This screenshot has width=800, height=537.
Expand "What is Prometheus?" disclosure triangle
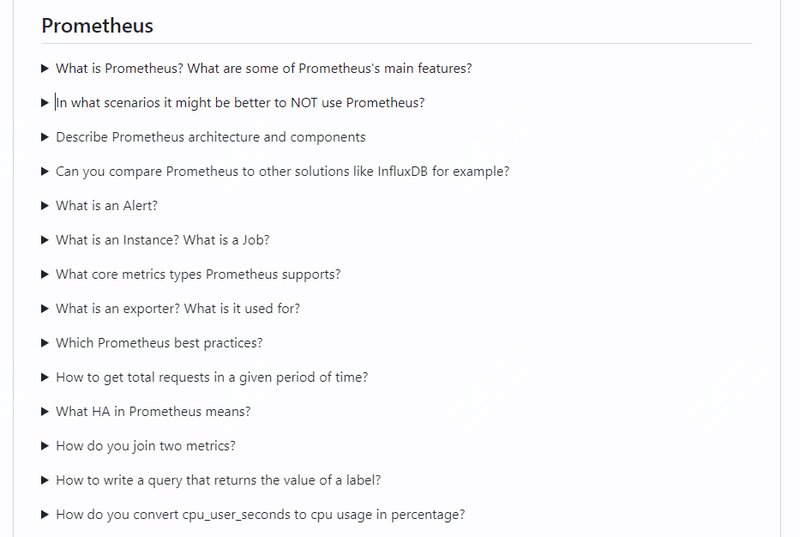45,68
